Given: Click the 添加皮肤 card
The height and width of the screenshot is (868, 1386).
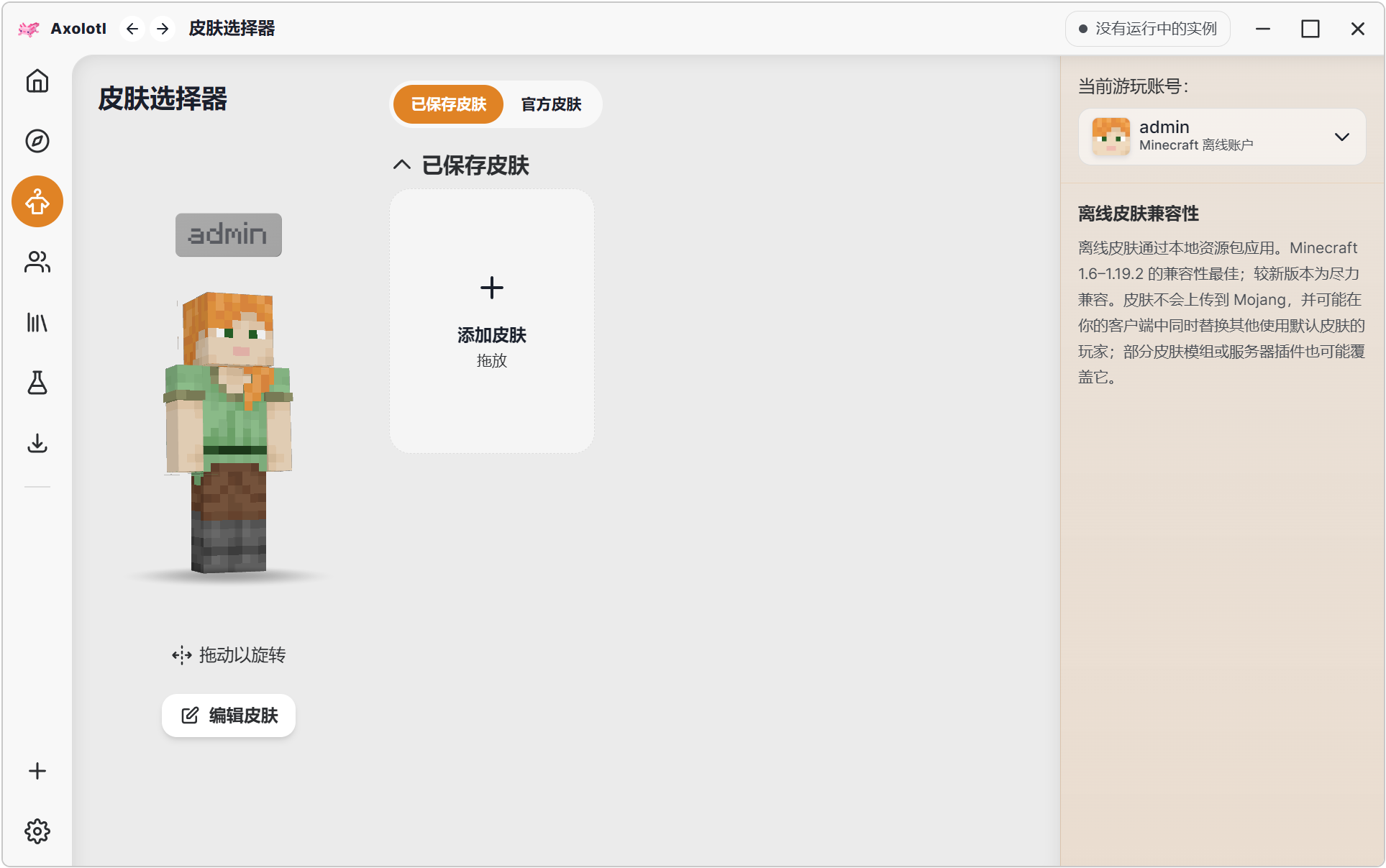Looking at the screenshot, I should pyautogui.click(x=492, y=321).
